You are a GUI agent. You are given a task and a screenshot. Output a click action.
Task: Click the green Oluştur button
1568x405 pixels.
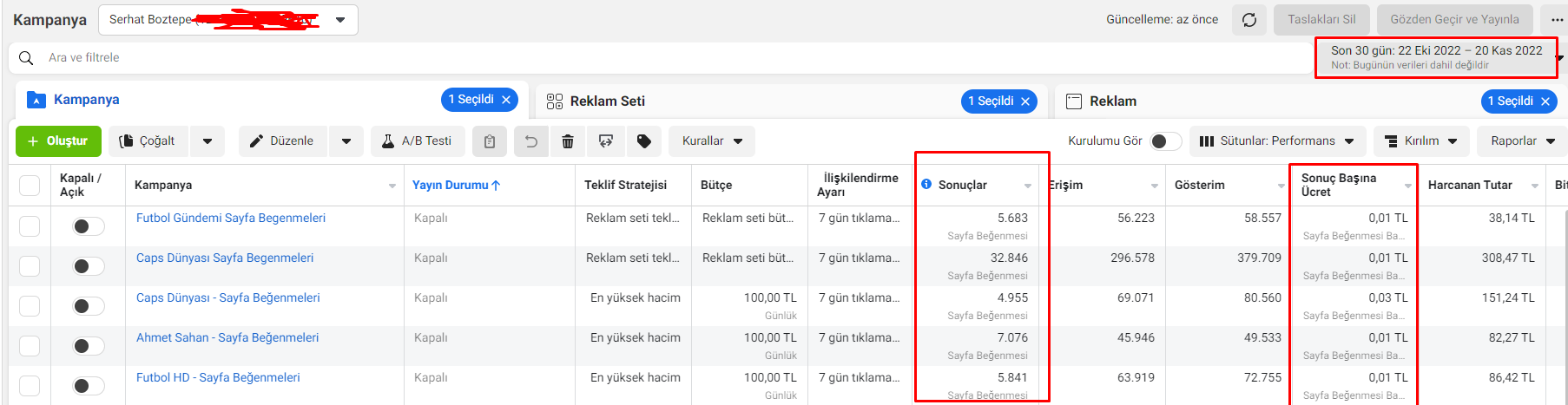58,141
